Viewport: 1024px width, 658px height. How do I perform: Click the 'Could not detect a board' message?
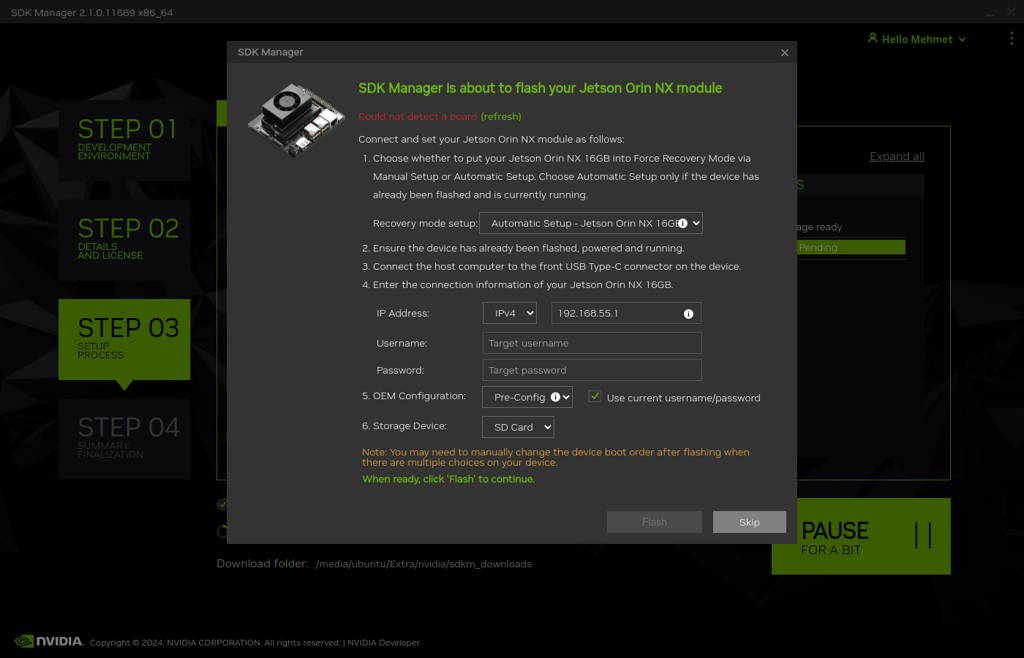[417, 116]
